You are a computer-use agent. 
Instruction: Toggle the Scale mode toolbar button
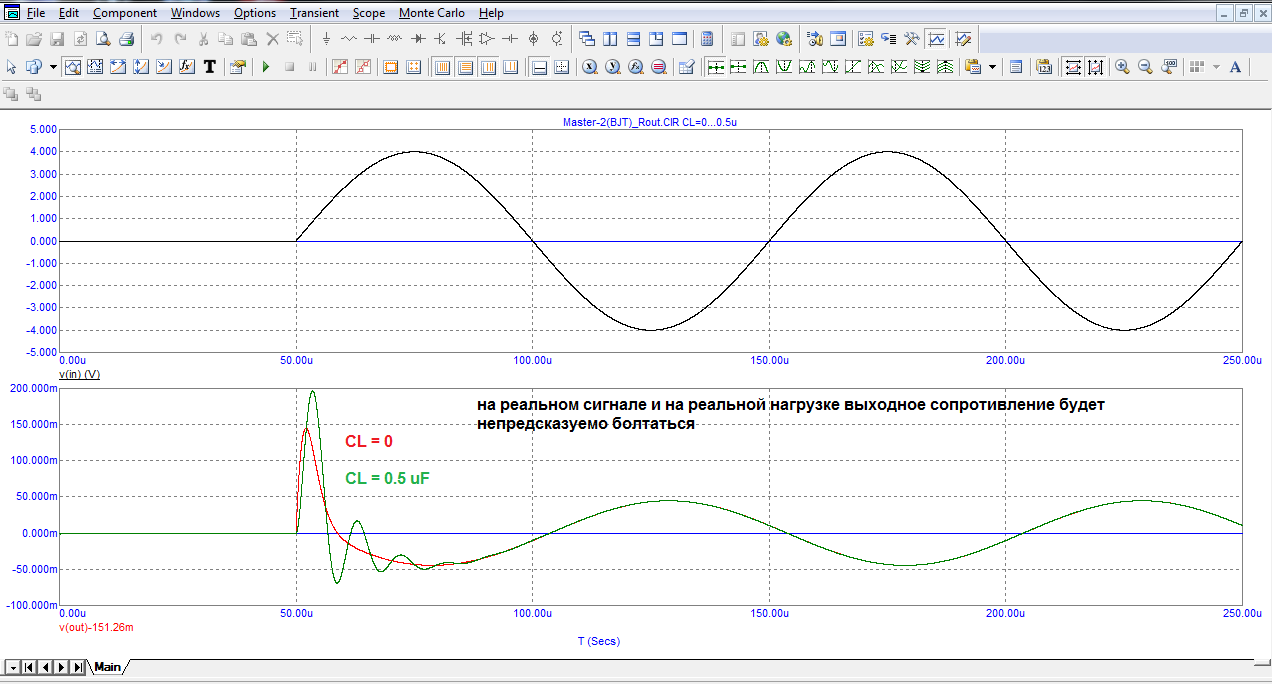[x=73, y=67]
